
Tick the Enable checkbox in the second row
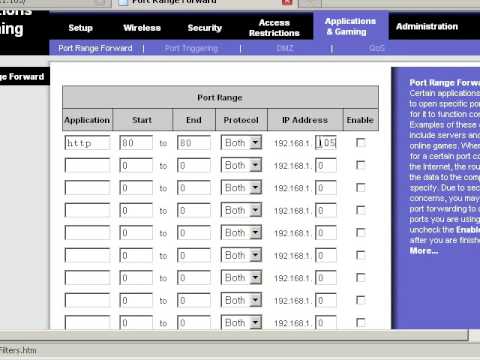361,165
